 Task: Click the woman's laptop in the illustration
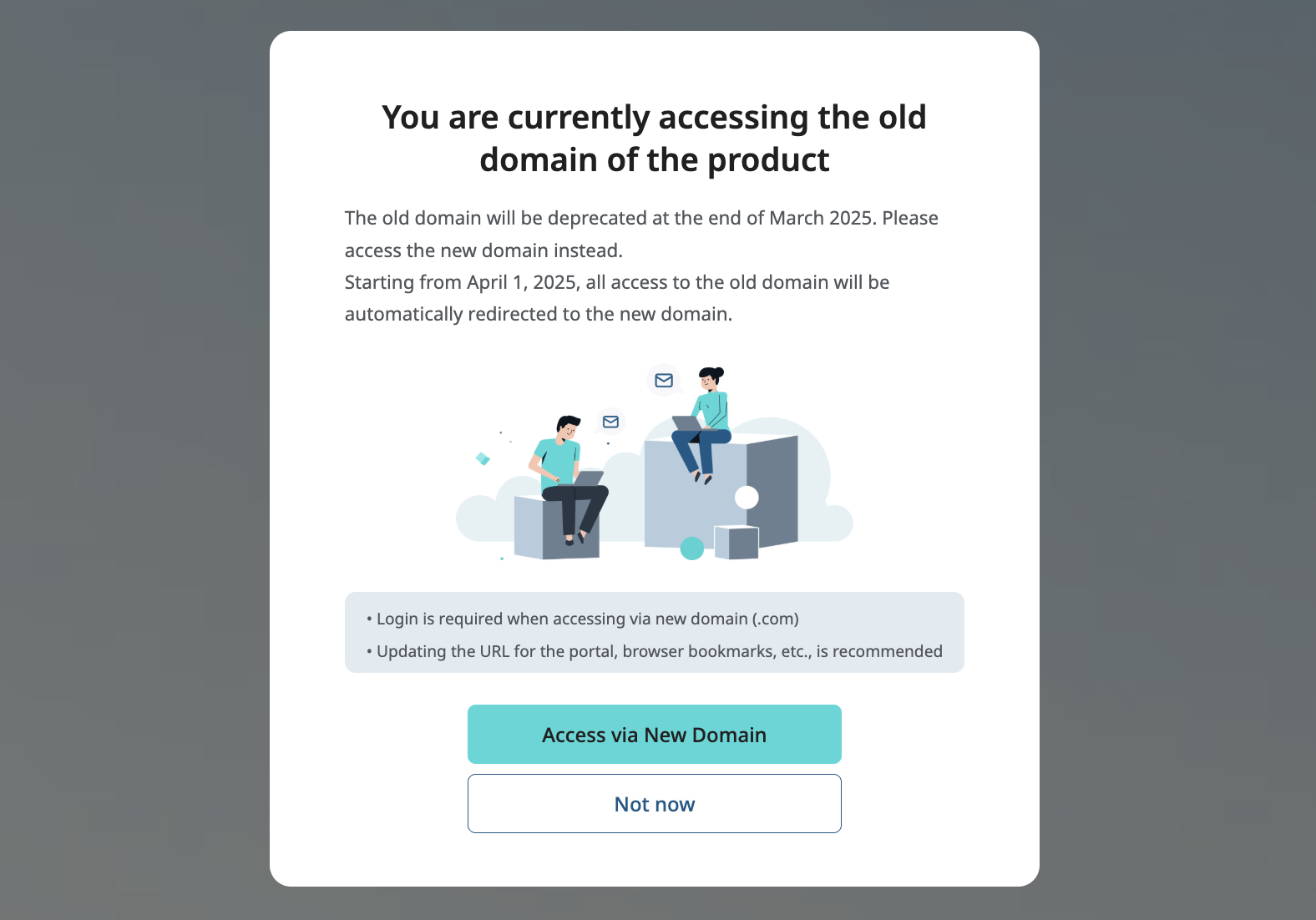[688, 423]
